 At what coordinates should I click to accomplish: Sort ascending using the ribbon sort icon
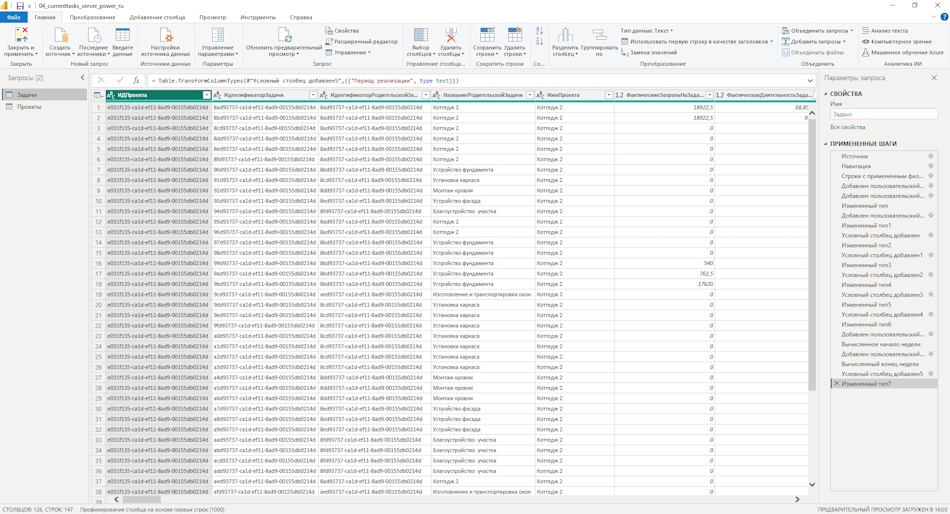click(539, 30)
